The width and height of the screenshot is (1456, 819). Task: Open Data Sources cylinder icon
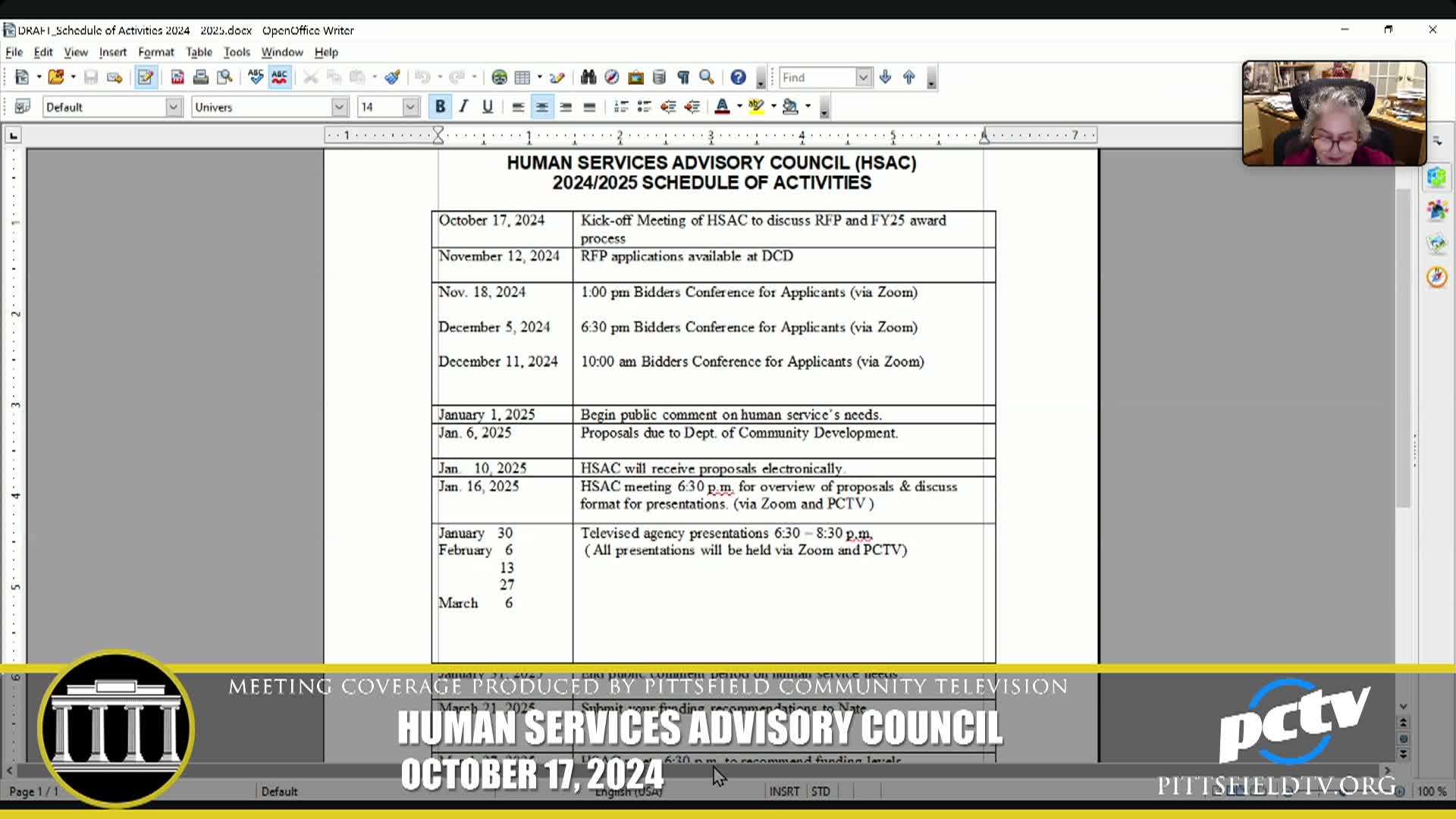[x=659, y=77]
